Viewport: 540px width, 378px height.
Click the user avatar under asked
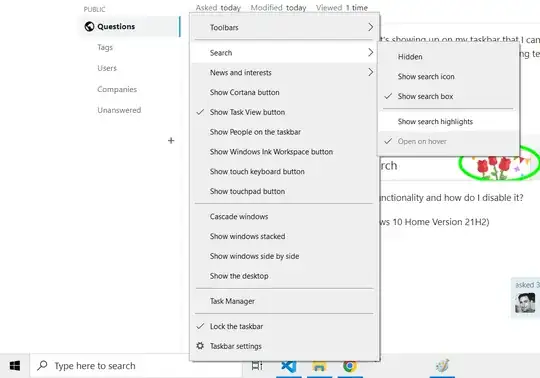[525, 303]
